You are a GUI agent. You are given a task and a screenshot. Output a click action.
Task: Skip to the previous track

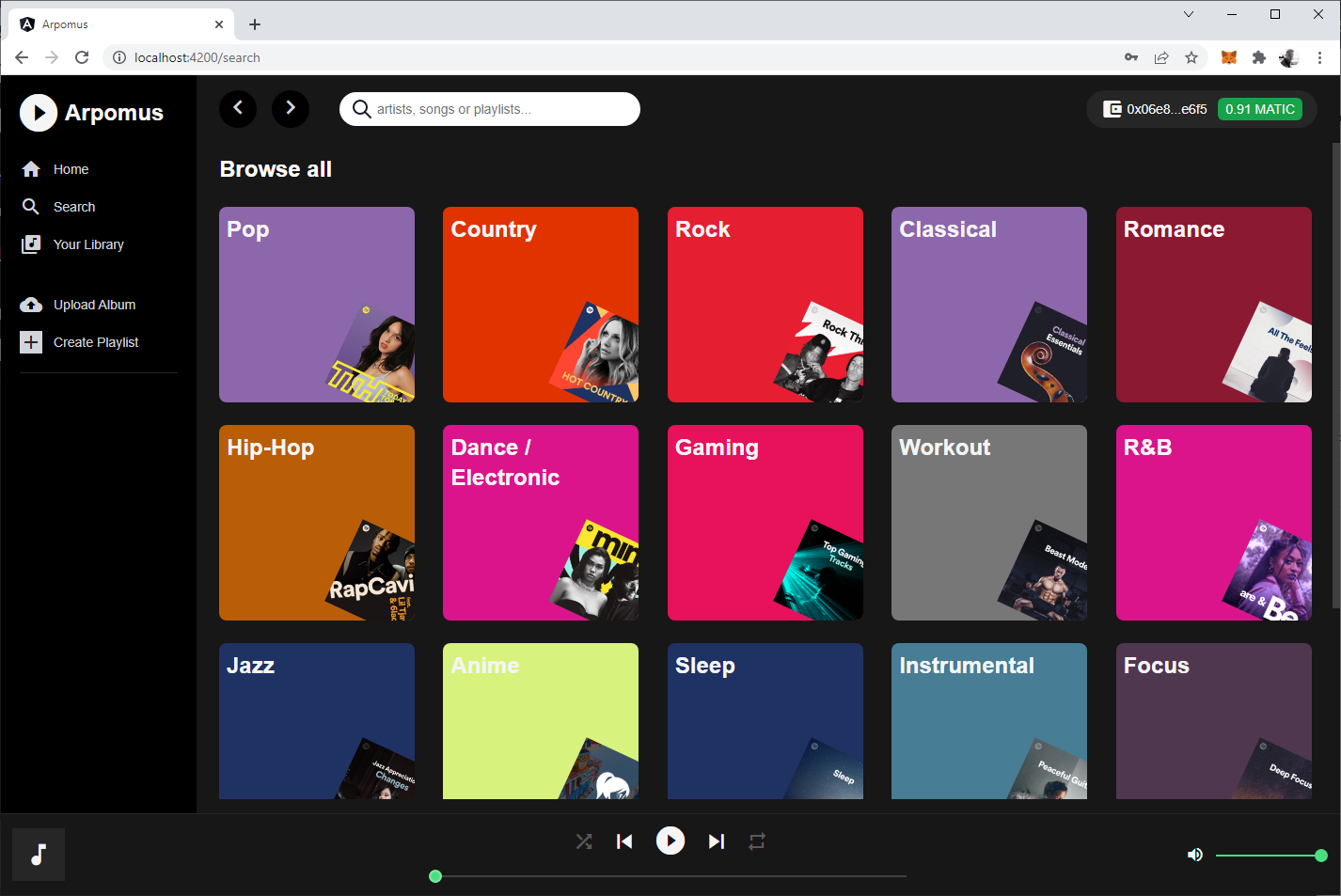[624, 841]
